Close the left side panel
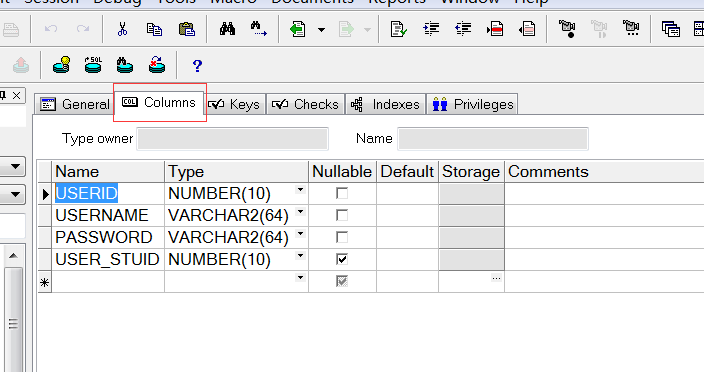The width and height of the screenshot is (704, 372). 16,96
